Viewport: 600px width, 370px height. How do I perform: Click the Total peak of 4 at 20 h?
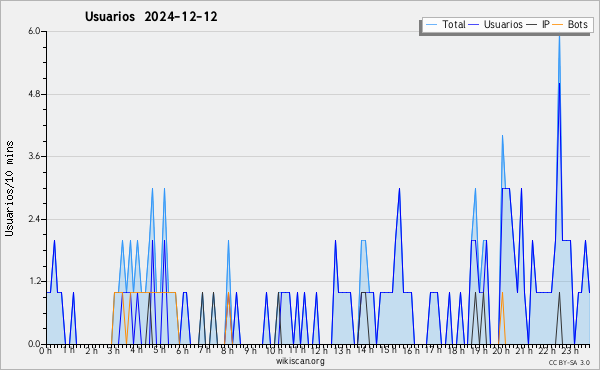coord(502,136)
